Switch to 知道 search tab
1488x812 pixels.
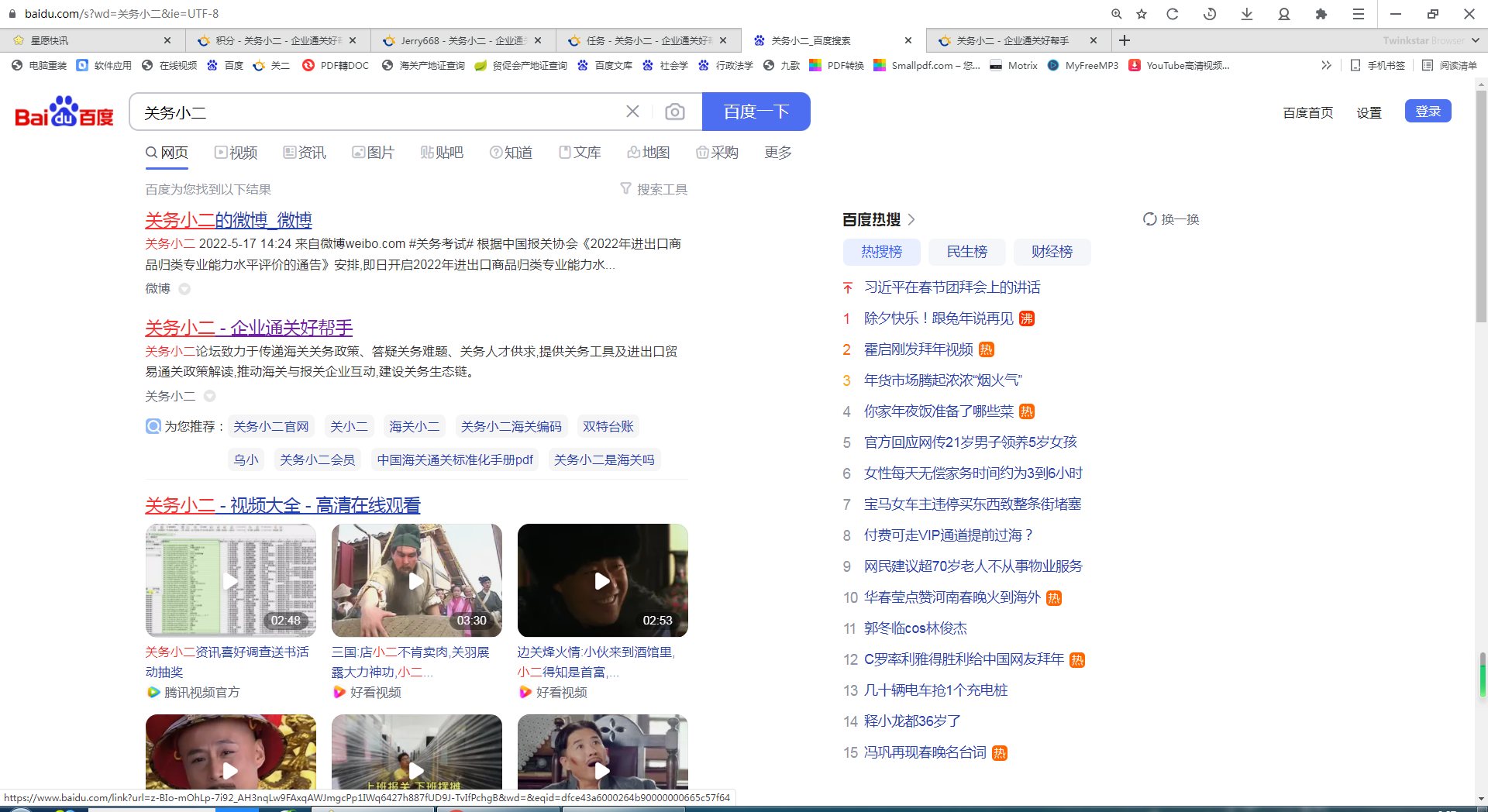(511, 153)
